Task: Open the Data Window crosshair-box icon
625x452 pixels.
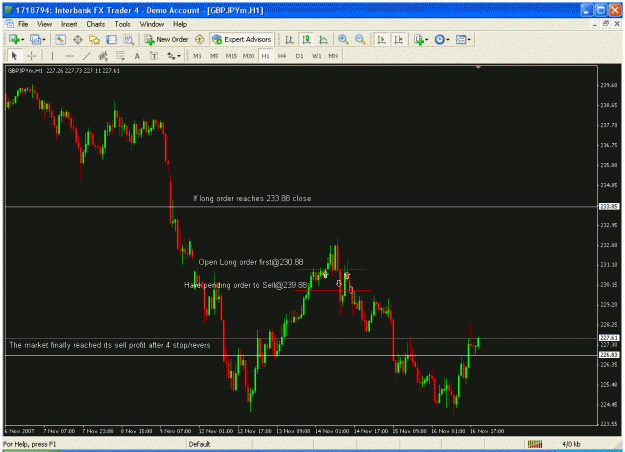Action: (x=78, y=39)
